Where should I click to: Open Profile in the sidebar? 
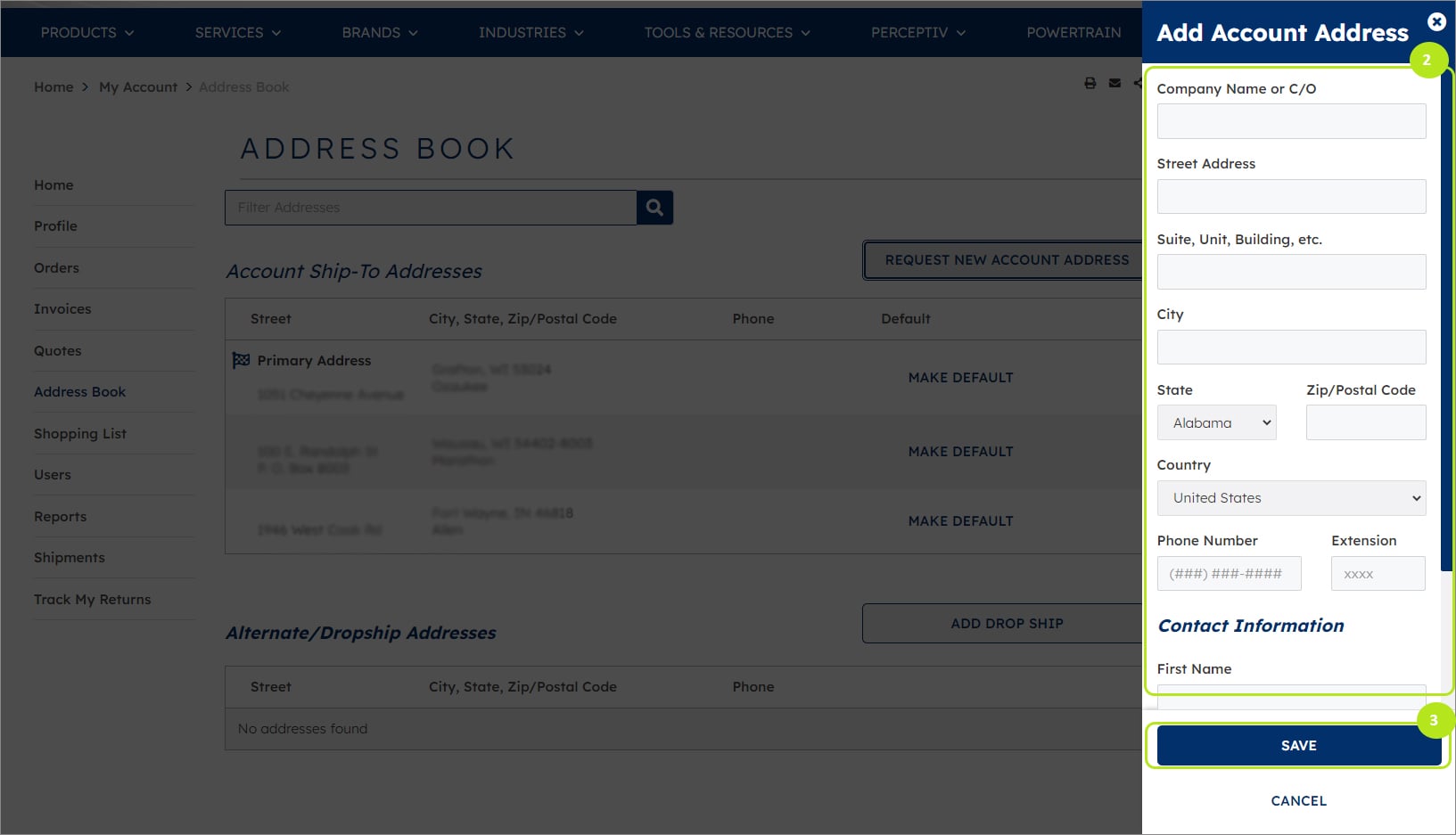[x=55, y=226]
